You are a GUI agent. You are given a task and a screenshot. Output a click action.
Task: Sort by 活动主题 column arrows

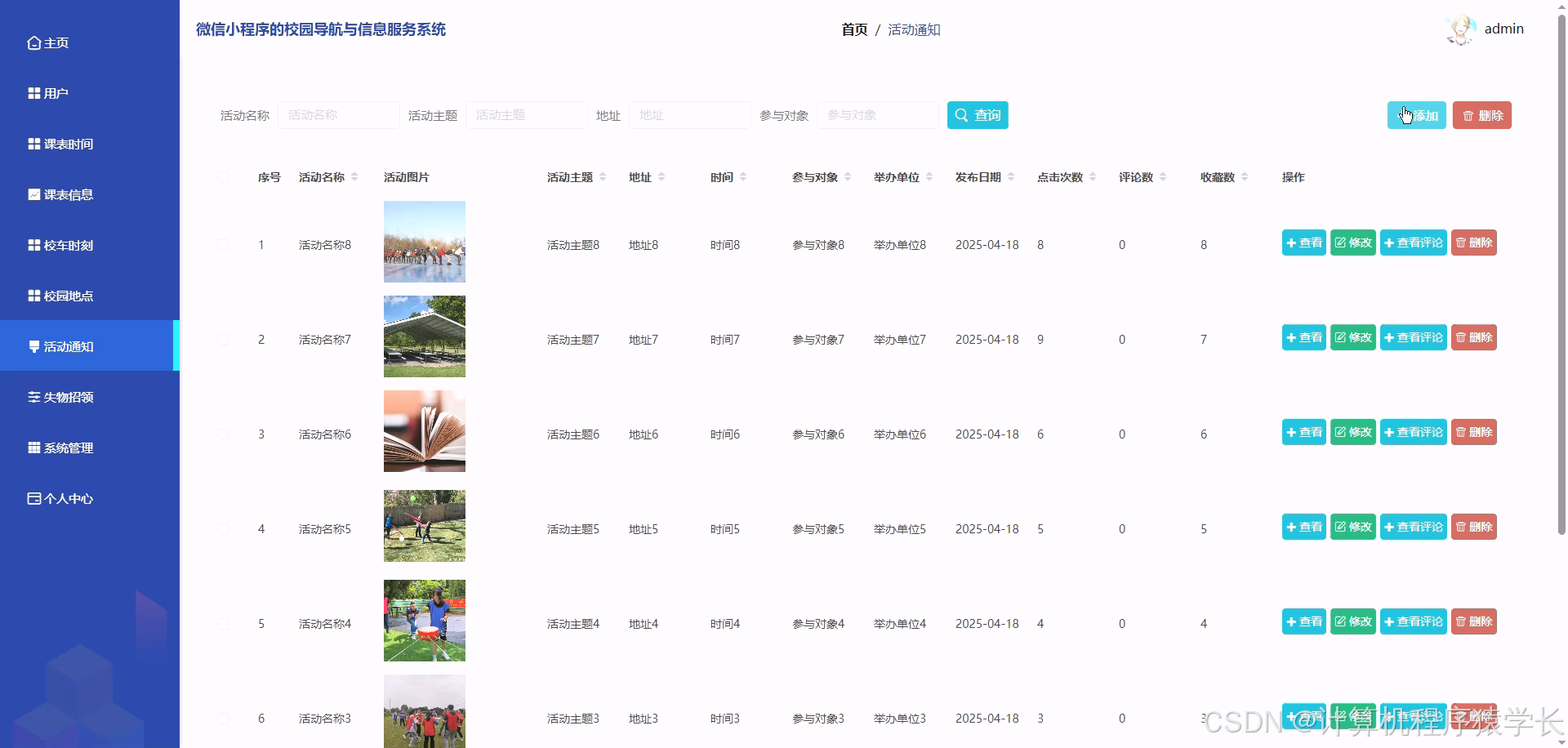point(603,177)
